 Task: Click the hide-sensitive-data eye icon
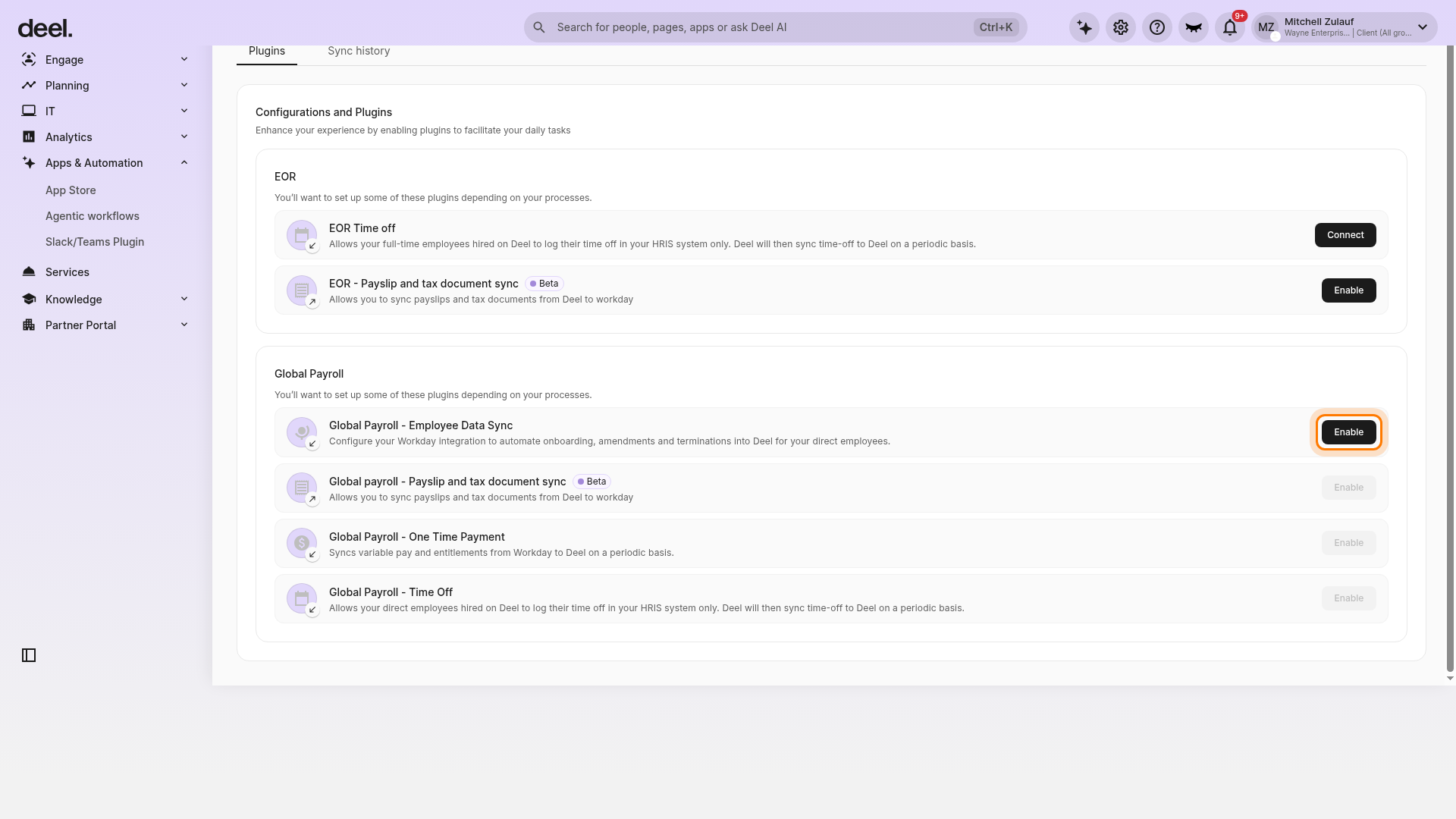pyautogui.click(x=1194, y=27)
